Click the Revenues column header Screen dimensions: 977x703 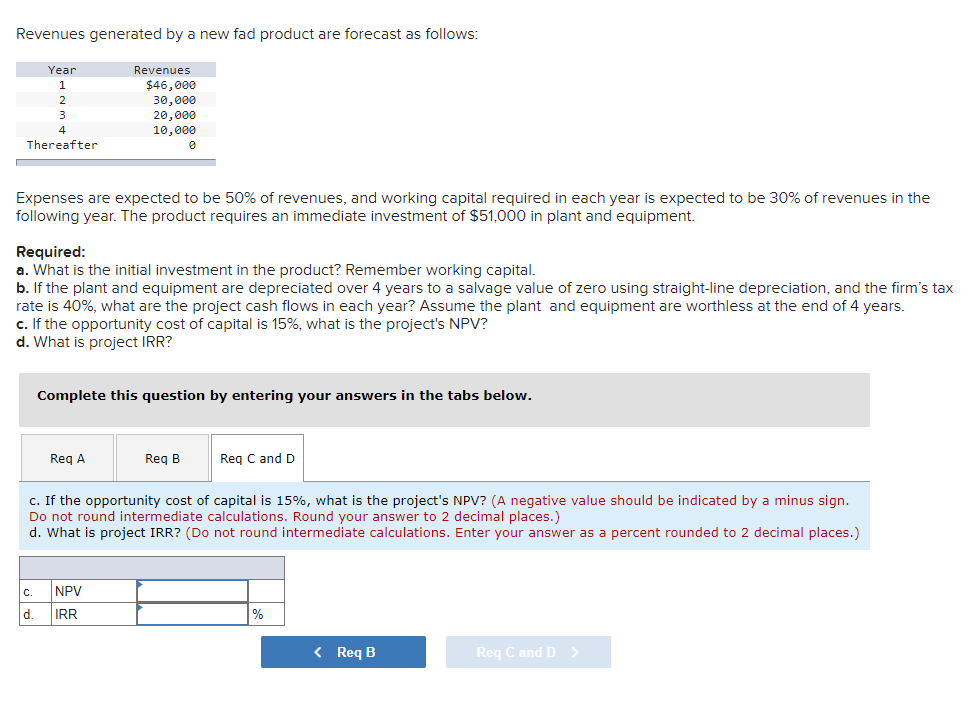(162, 70)
